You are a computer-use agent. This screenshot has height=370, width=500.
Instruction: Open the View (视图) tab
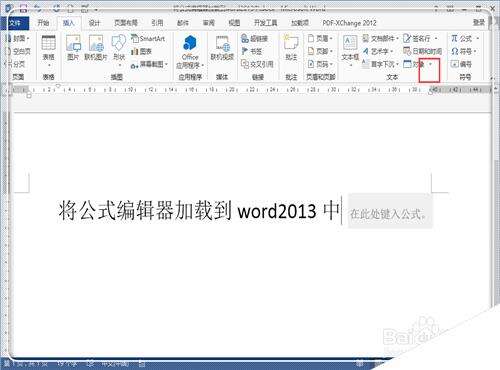(x=234, y=23)
